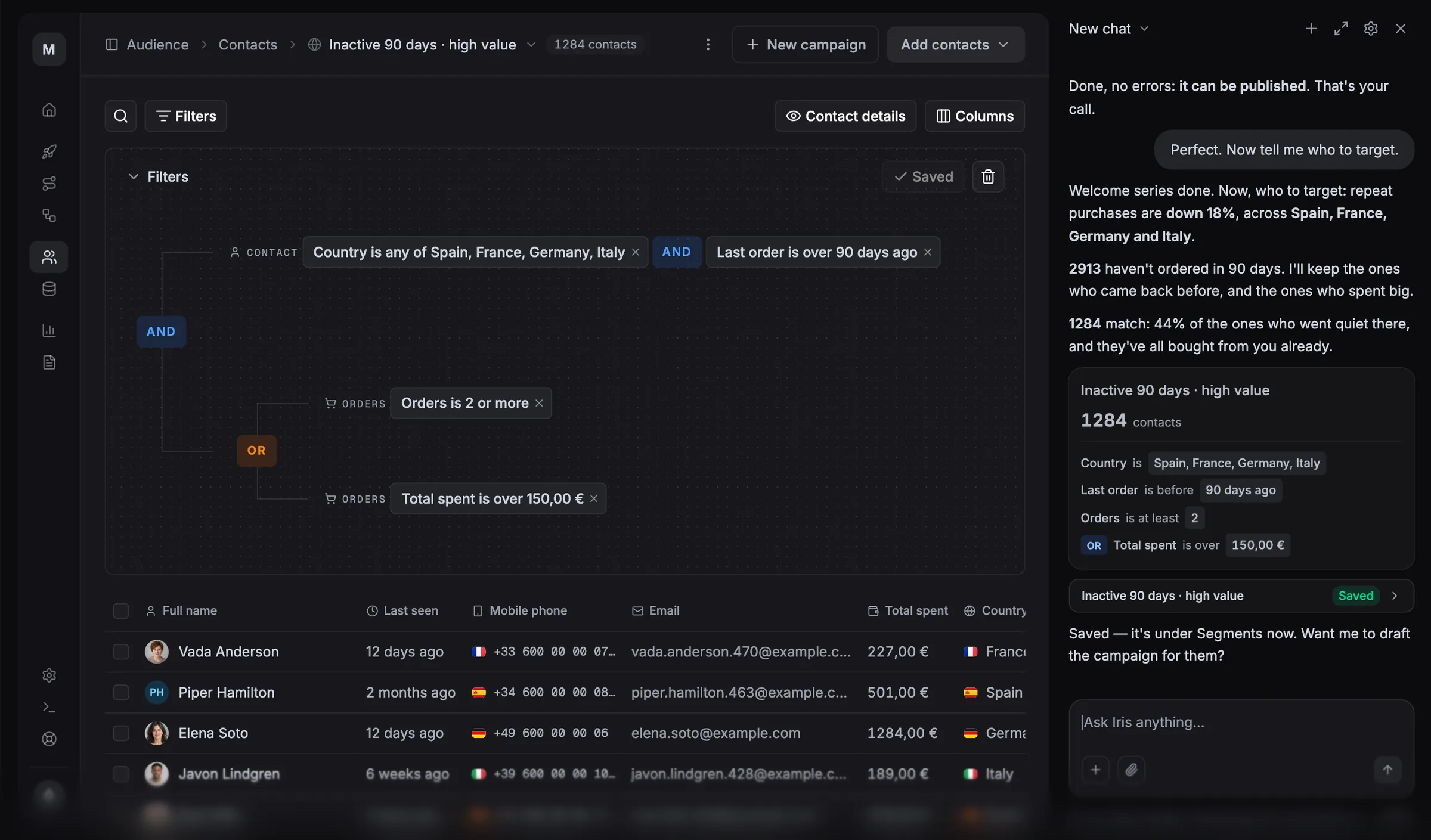The height and width of the screenshot is (840, 1431).
Task: Open the database icon in sidebar
Action: (49, 289)
